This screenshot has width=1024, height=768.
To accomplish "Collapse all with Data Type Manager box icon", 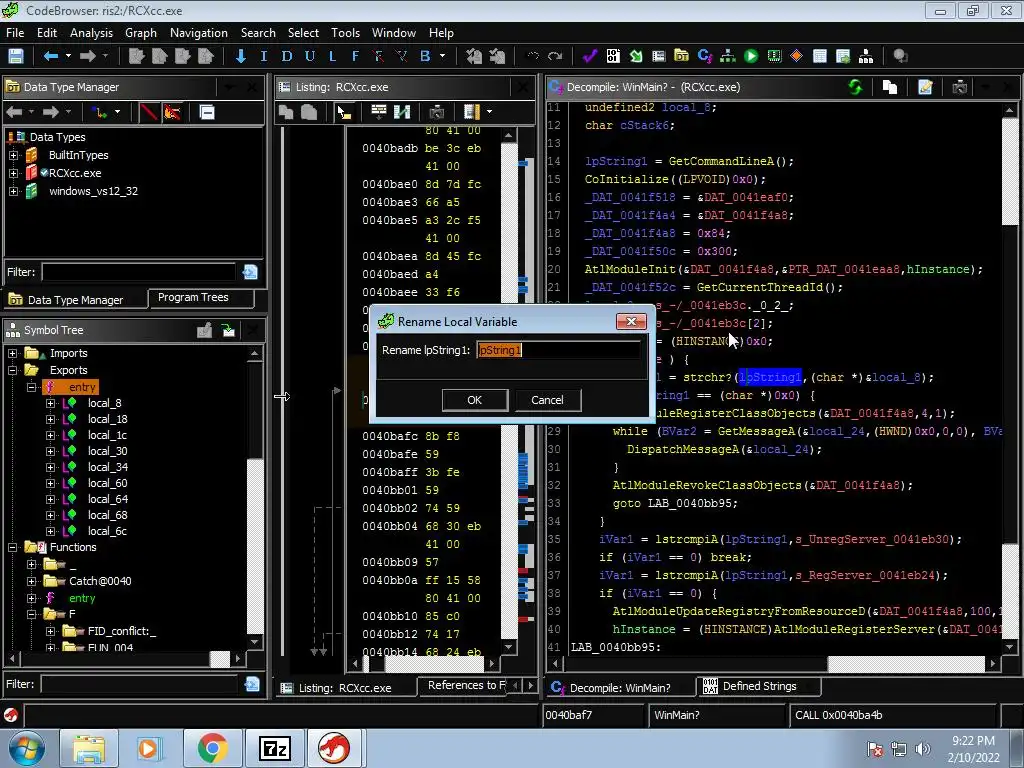I will pyautogui.click(x=207, y=112).
